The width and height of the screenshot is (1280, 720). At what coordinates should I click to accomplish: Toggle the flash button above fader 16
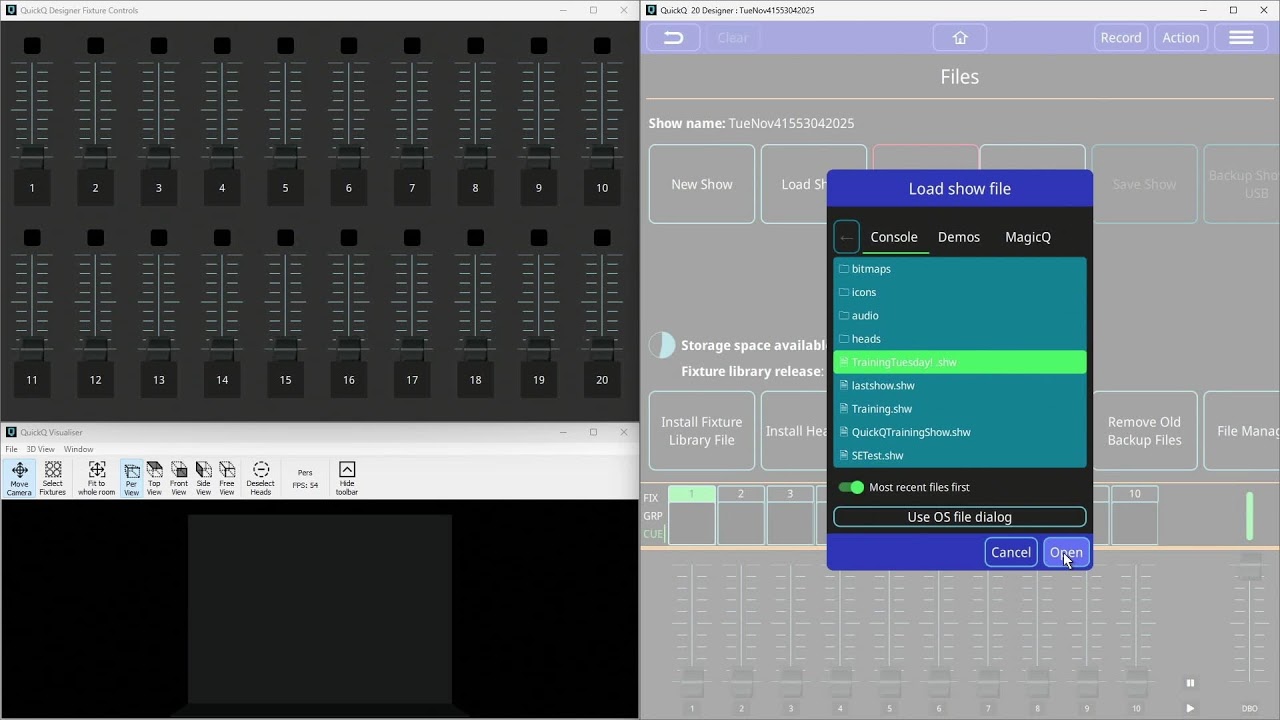(x=349, y=238)
